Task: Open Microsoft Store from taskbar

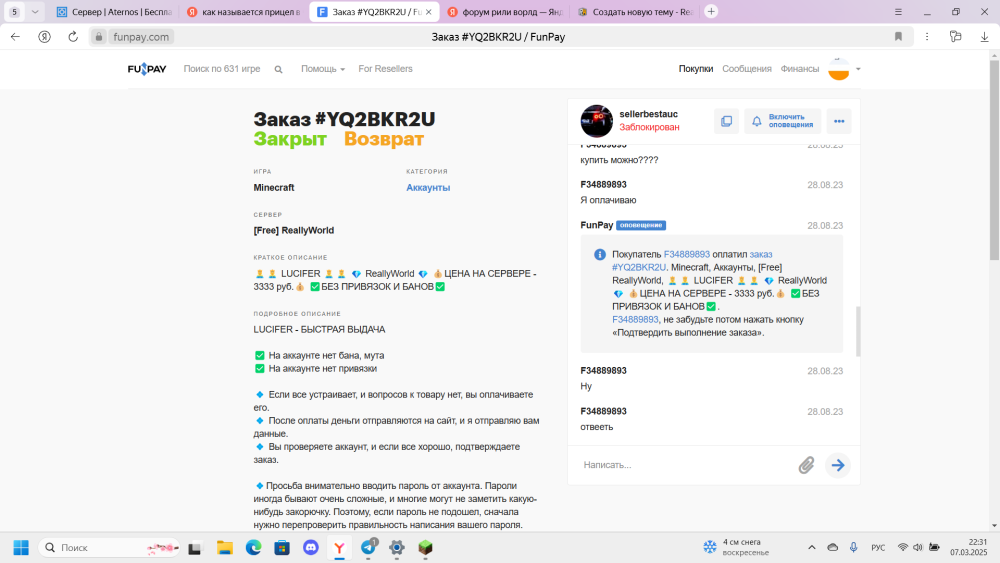Action: click(282, 548)
